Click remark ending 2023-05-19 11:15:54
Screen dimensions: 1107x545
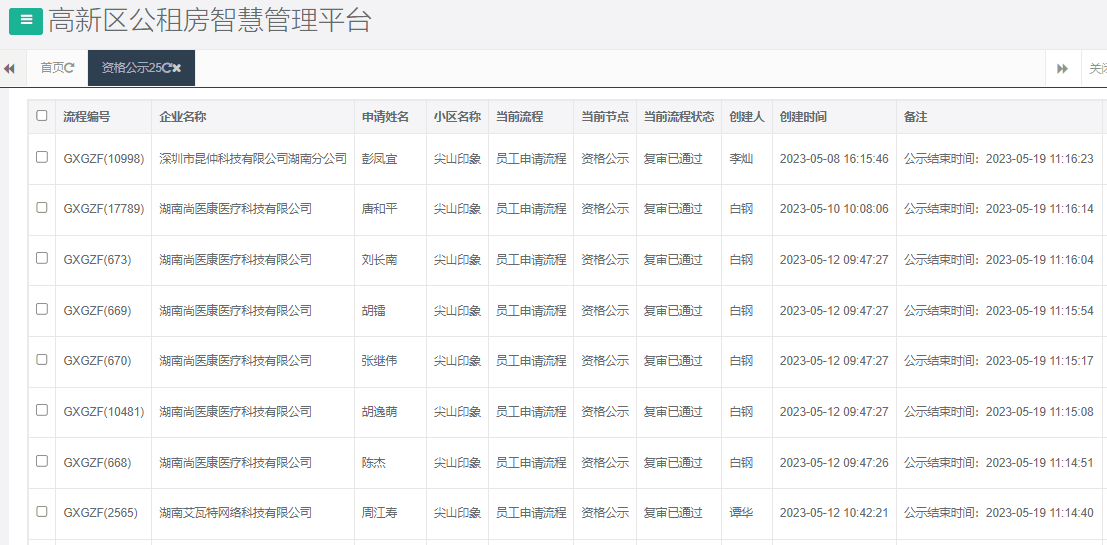coord(998,311)
